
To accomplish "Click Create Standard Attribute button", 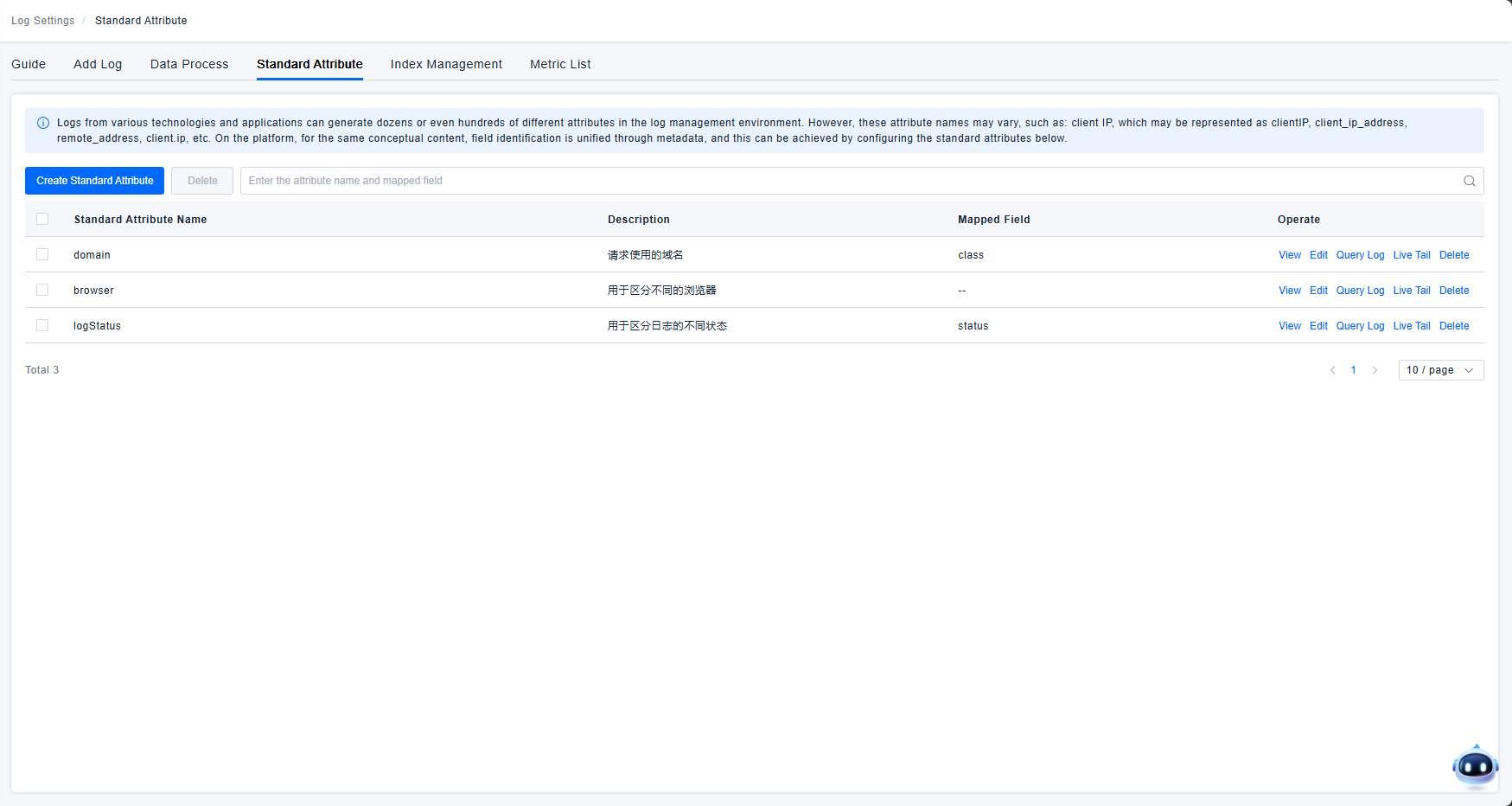I will pos(95,181).
